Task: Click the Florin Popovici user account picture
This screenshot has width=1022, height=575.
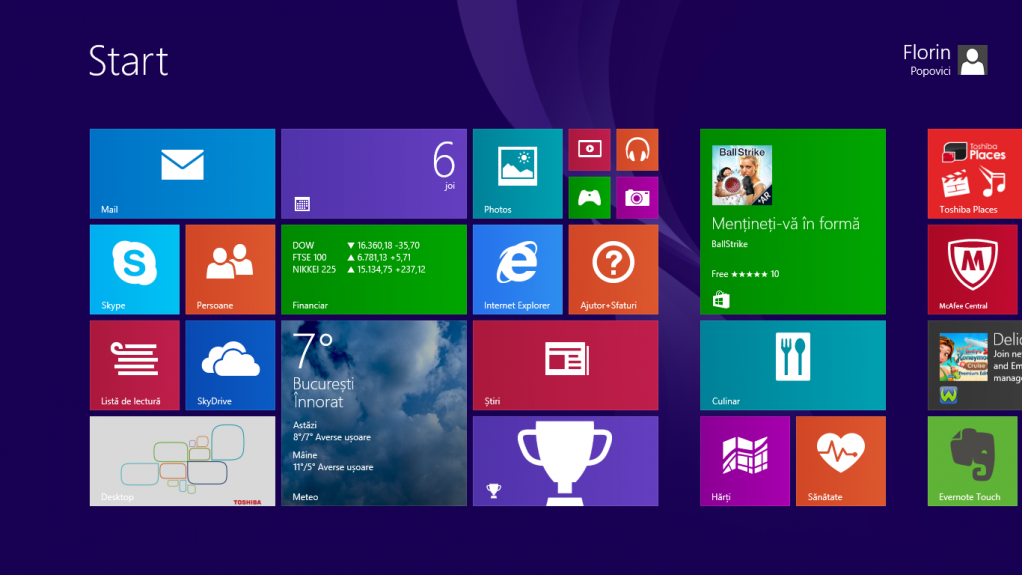Action: 972,60
